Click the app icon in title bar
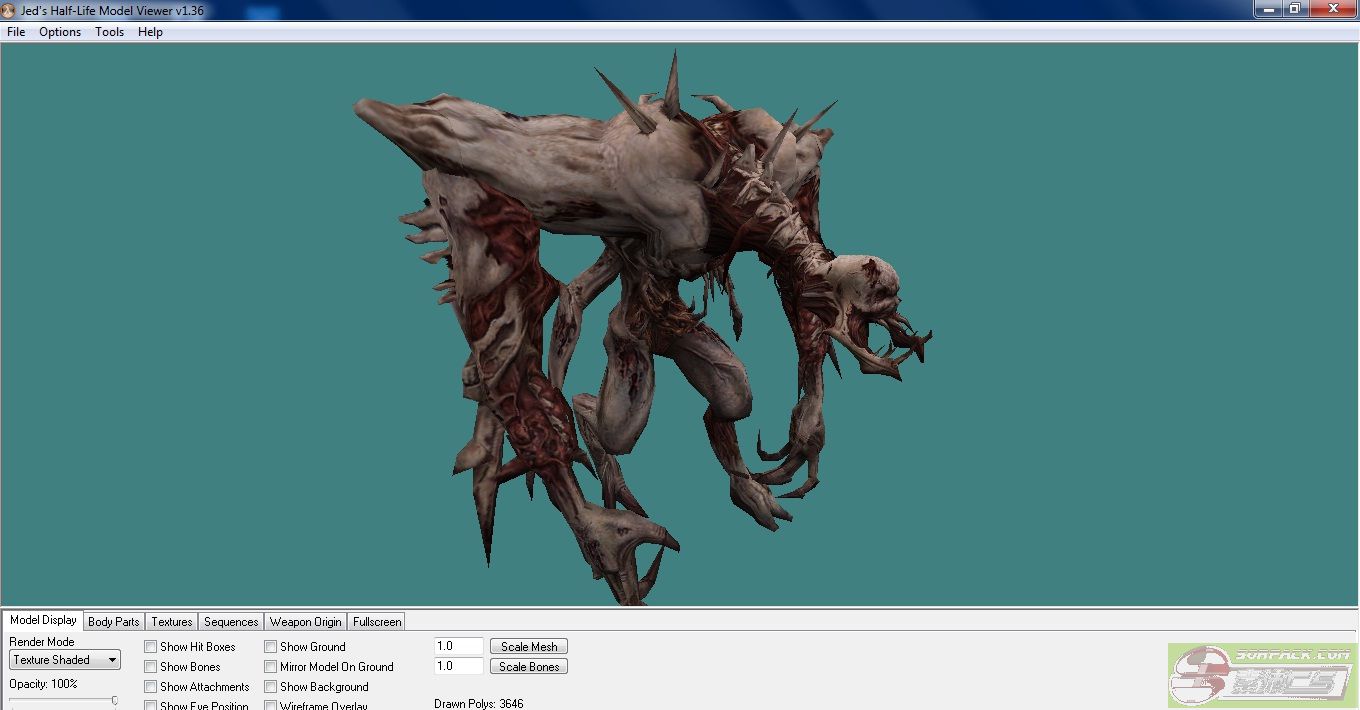1360x710 pixels. [x=9, y=10]
